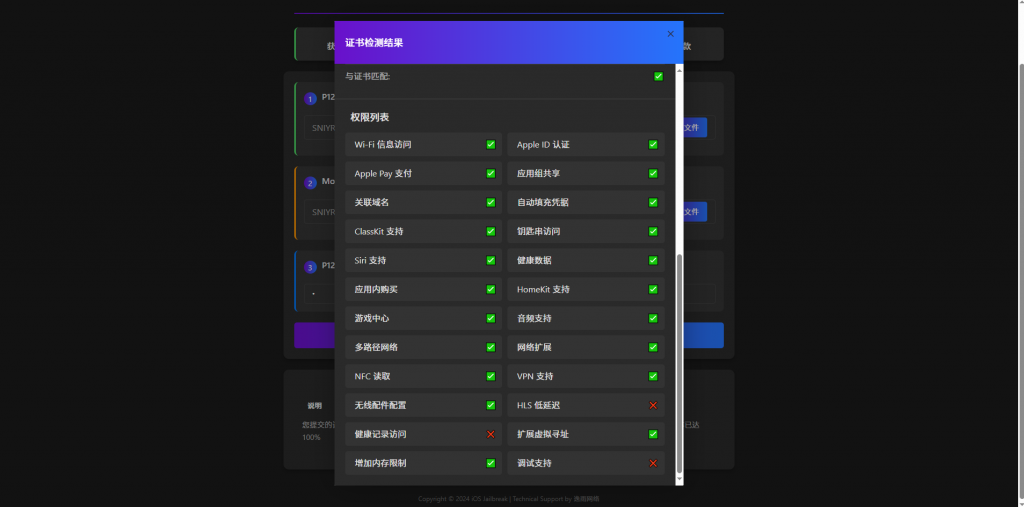The width and height of the screenshot is (1024, 507).
Task: Click the Wi-Fi 信息访问 label
Action: 383,144
